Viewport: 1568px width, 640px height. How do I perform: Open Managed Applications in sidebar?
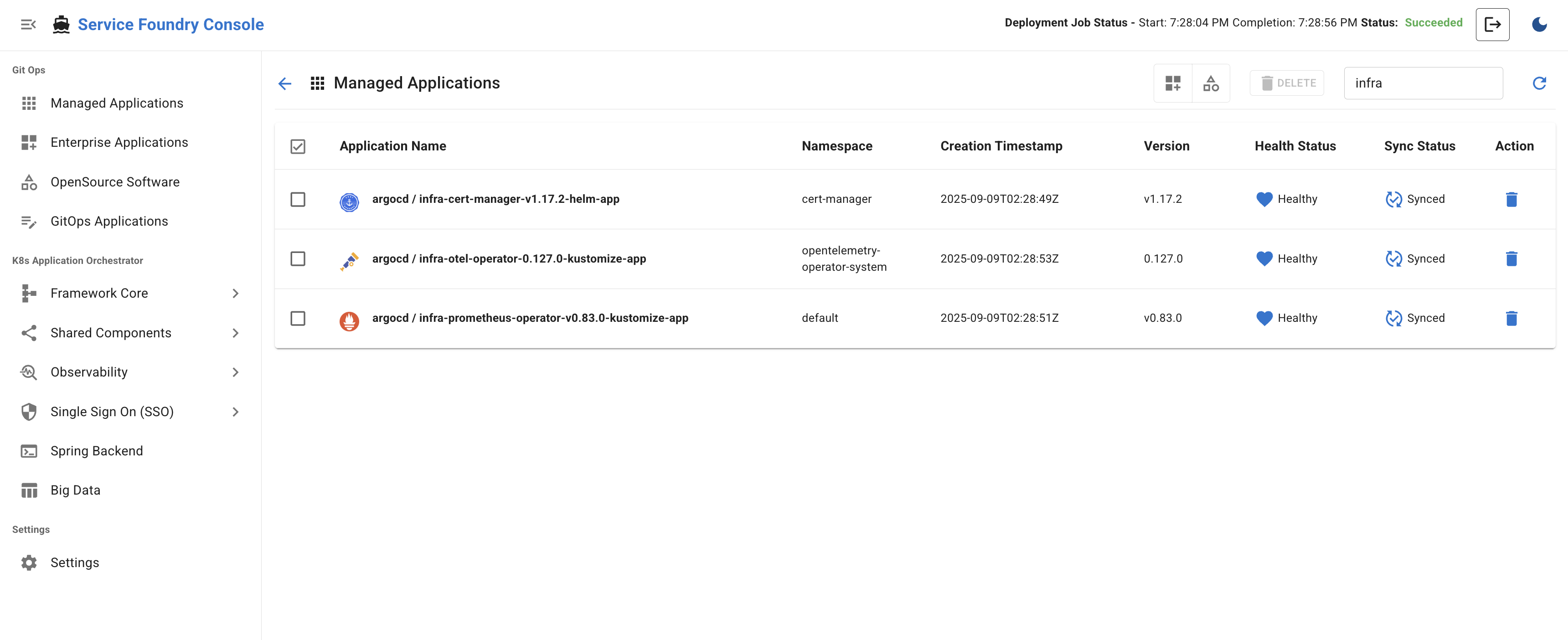click(x=130, y=103)
